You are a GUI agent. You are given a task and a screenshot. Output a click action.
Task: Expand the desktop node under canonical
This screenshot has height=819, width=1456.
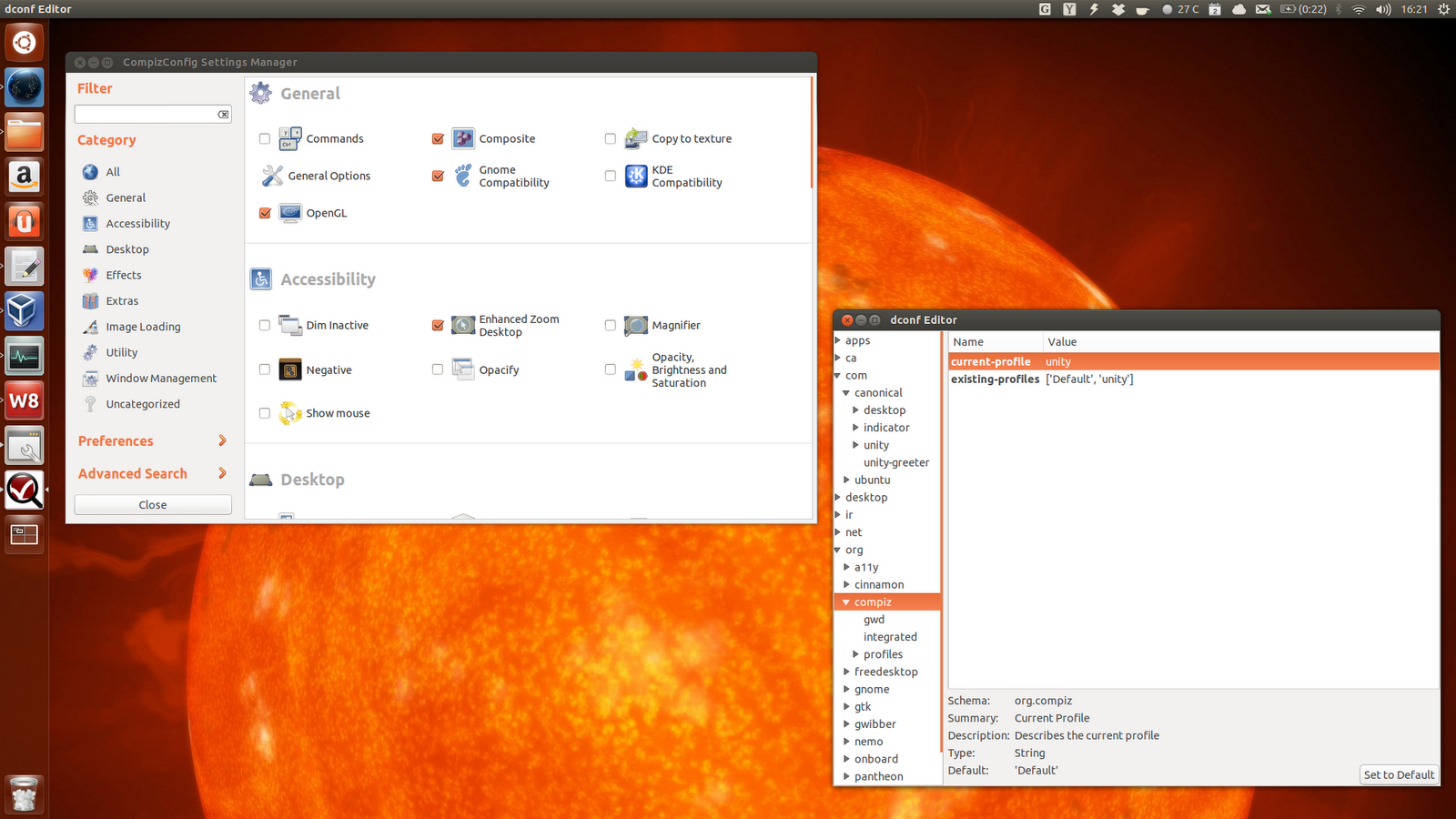click(855, 410)
